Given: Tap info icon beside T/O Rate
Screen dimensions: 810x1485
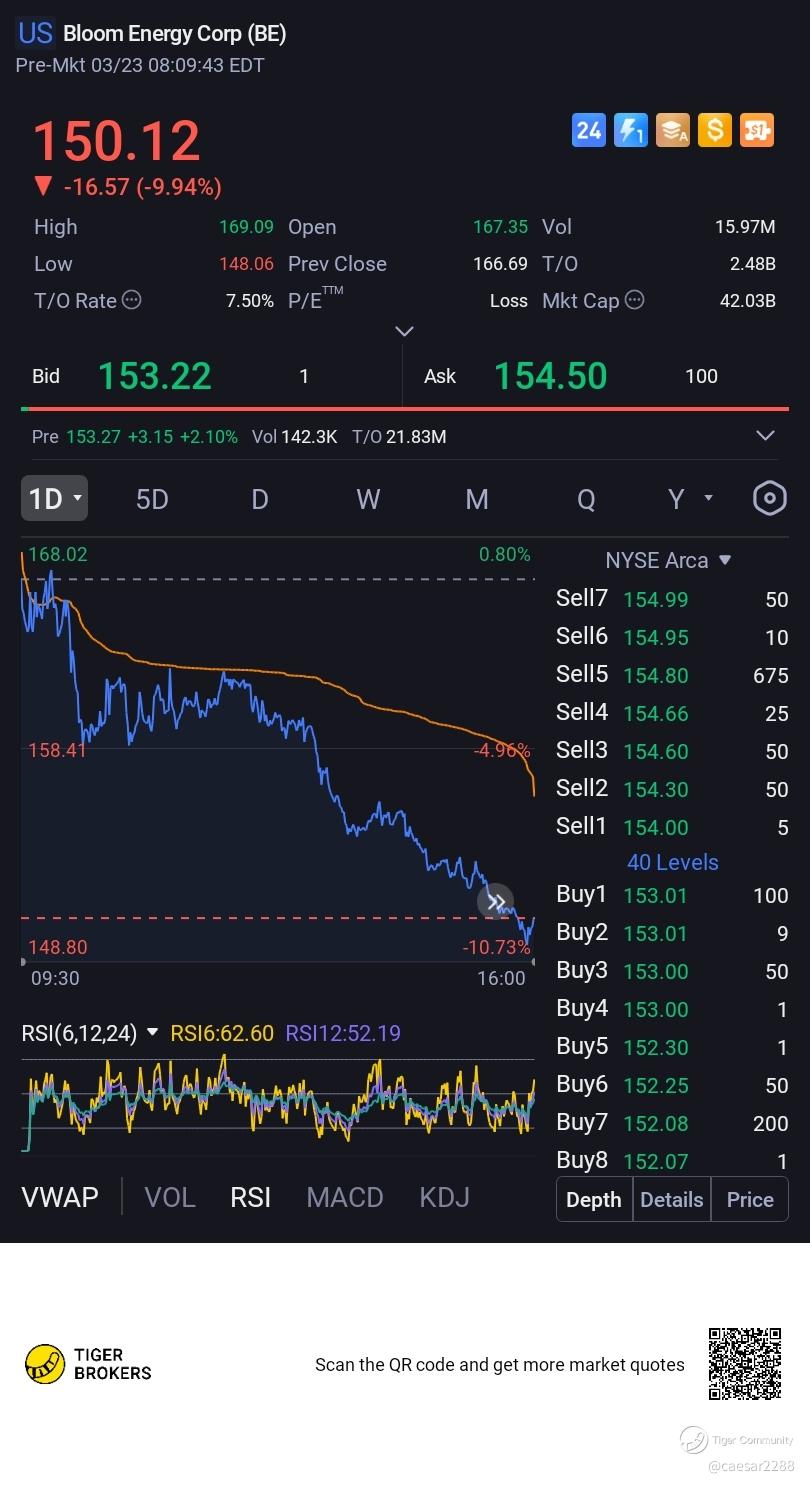Looking at the screenshot, I should tap(131, 300).
